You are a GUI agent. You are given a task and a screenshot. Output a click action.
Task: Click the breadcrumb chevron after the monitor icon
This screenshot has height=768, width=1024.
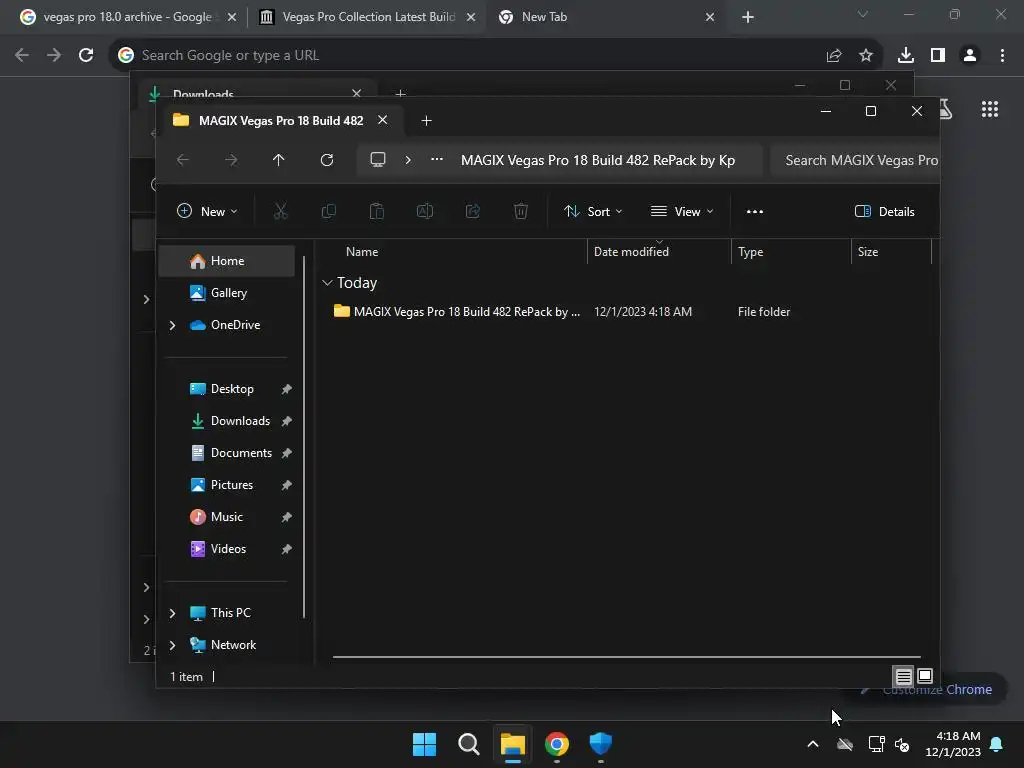click(408, 160)
